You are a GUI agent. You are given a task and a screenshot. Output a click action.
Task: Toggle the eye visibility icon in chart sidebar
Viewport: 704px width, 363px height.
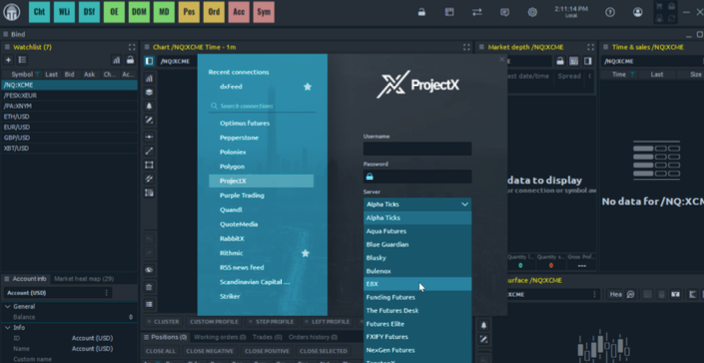pos(150,270)
